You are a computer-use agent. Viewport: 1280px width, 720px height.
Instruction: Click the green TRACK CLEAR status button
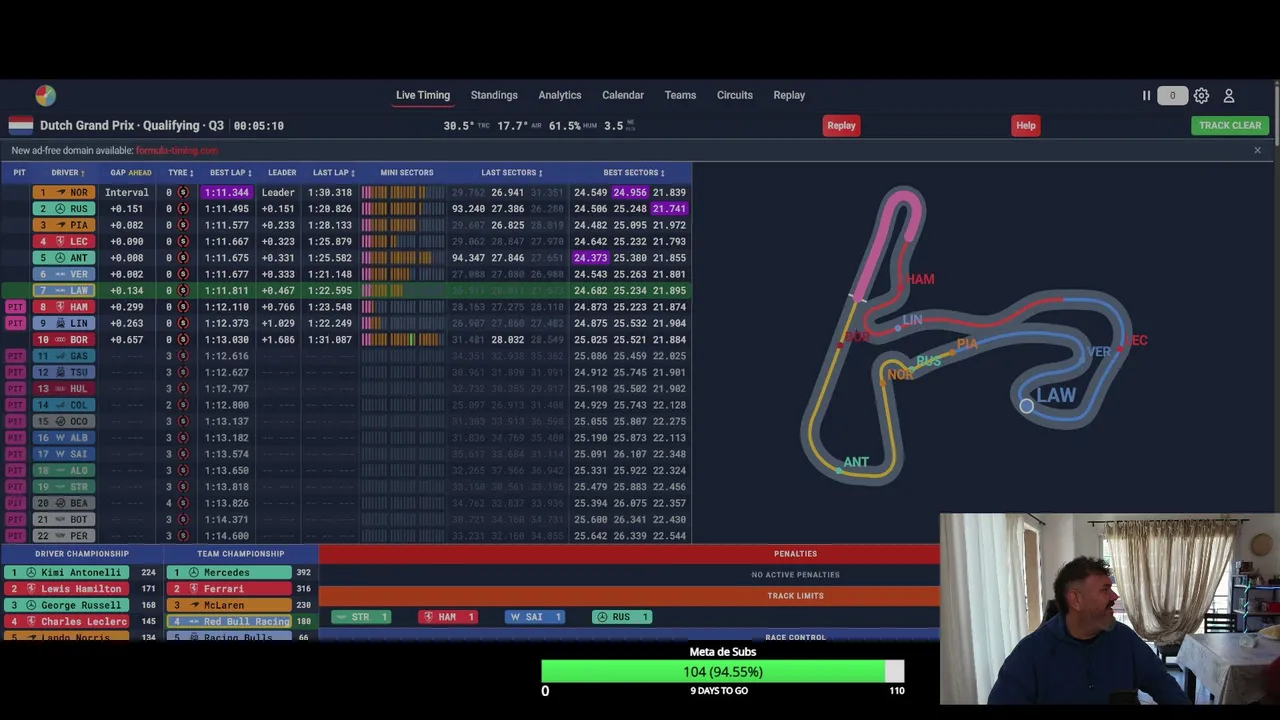click(1230, 125)
